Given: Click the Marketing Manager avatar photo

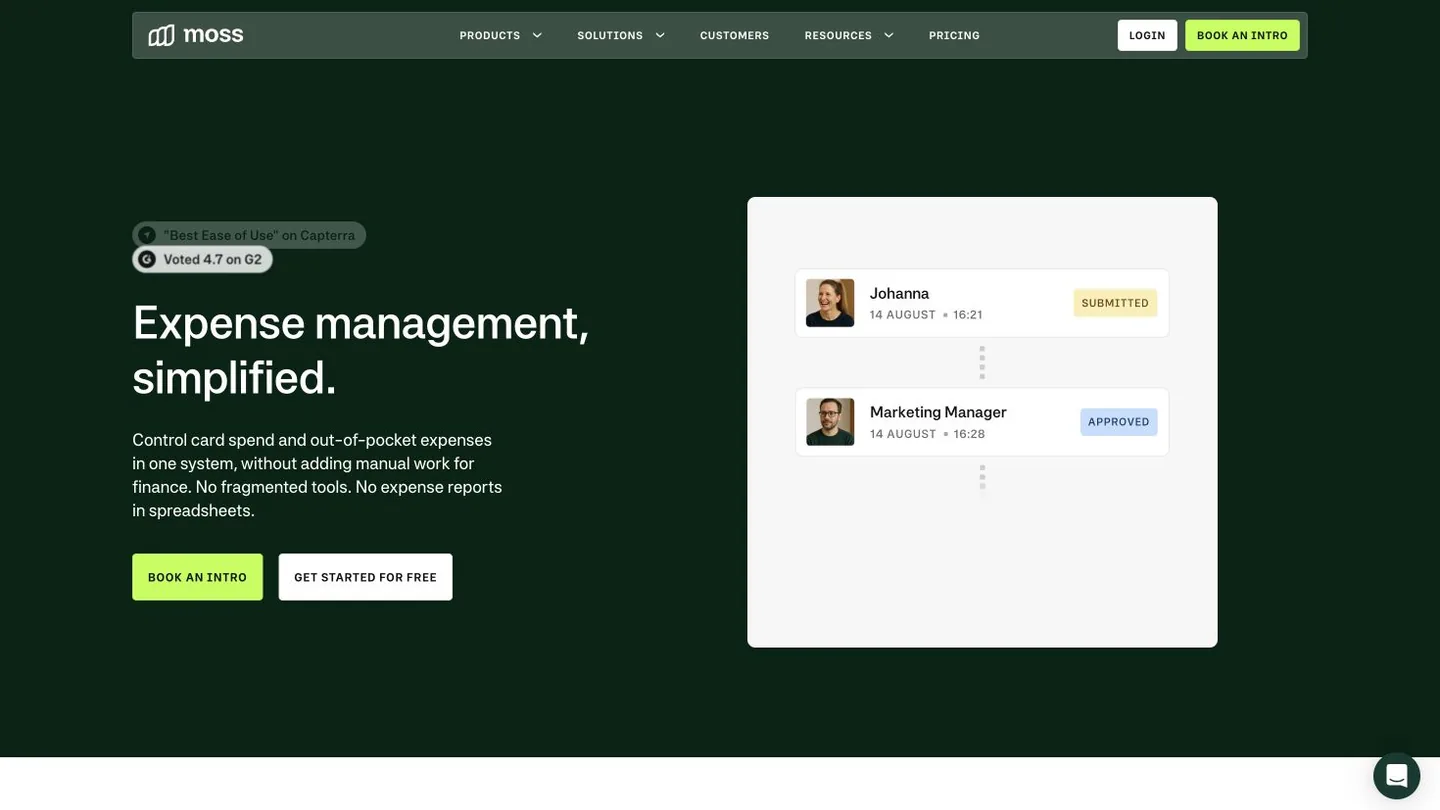Looking at the screenshot, I should click(830, 422).
